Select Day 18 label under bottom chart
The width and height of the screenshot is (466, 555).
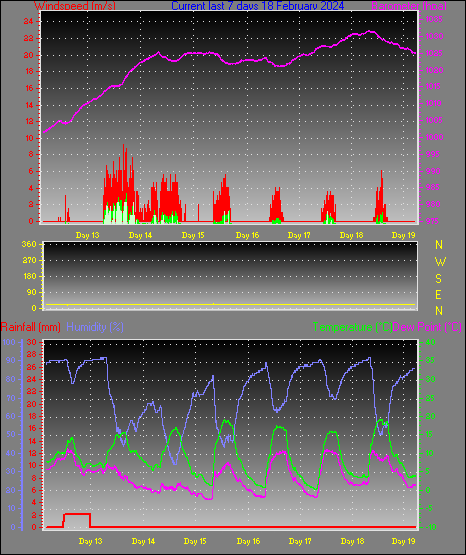352,541
